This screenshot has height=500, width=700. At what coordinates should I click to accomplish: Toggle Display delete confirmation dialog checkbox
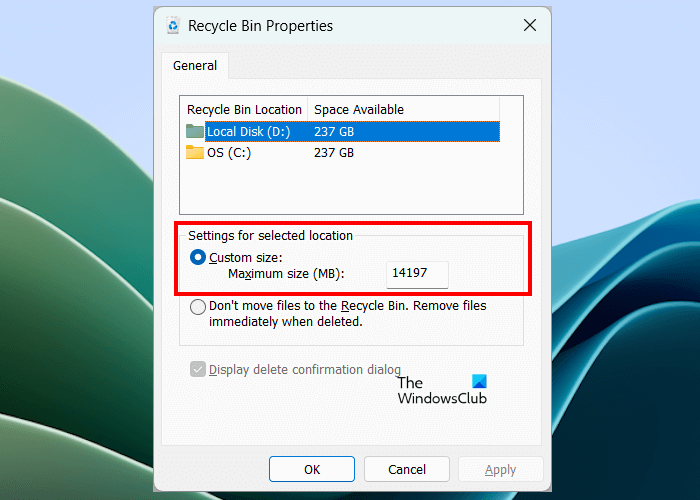click(197, 369)
